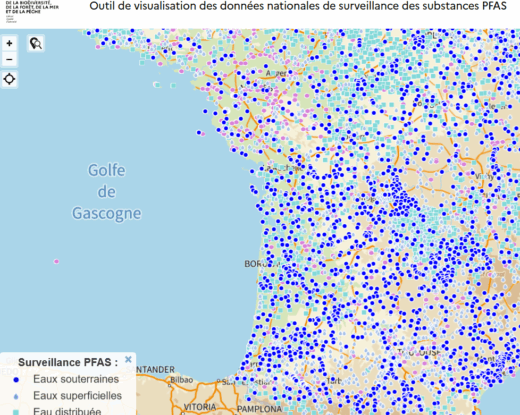Click the Eau distribuée teal square symbol
520x415 pixels.
pyautogui.click(x=16, y=412)
